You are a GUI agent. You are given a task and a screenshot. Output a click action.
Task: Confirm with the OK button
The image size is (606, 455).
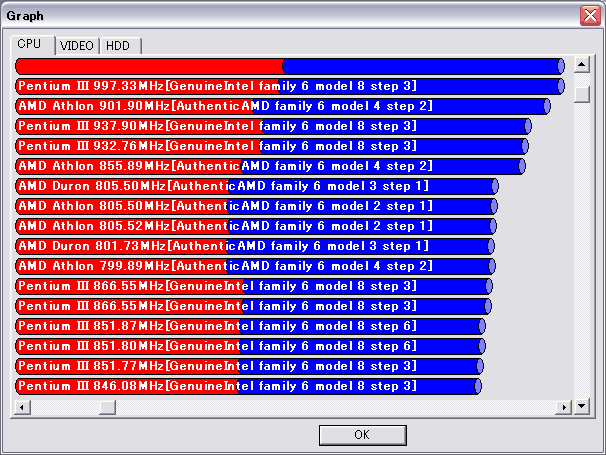click(363, 435)
